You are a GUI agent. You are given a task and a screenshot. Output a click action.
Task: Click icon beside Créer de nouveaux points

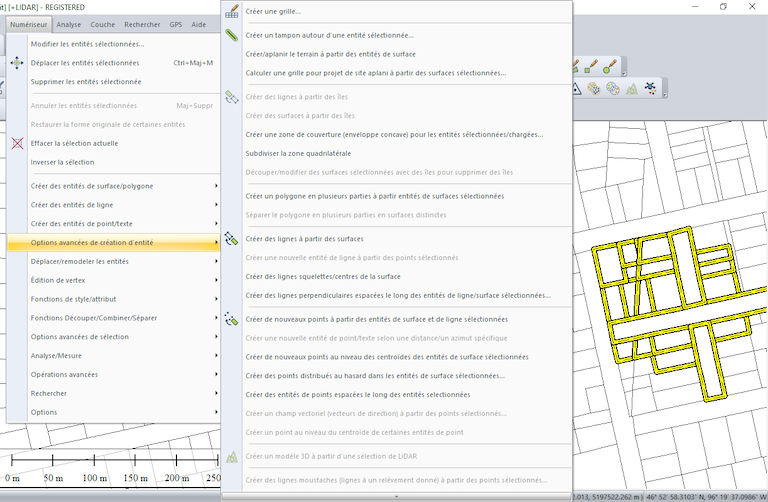coord(232,319)
